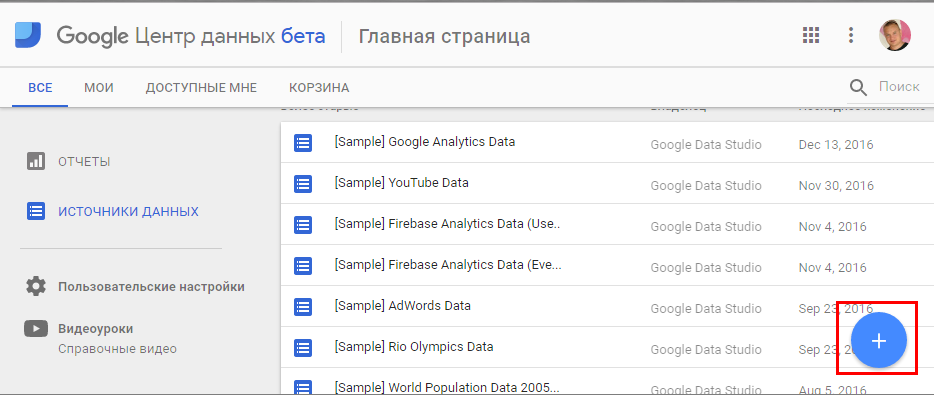Open the user account avatar

(x=895, y=35)
